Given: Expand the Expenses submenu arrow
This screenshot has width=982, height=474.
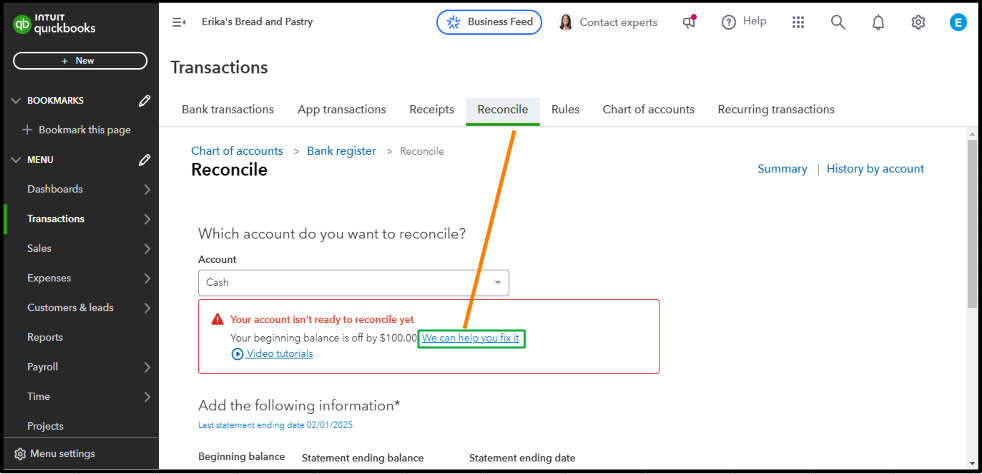Looking at the screenshot, I should click(147, 278).
